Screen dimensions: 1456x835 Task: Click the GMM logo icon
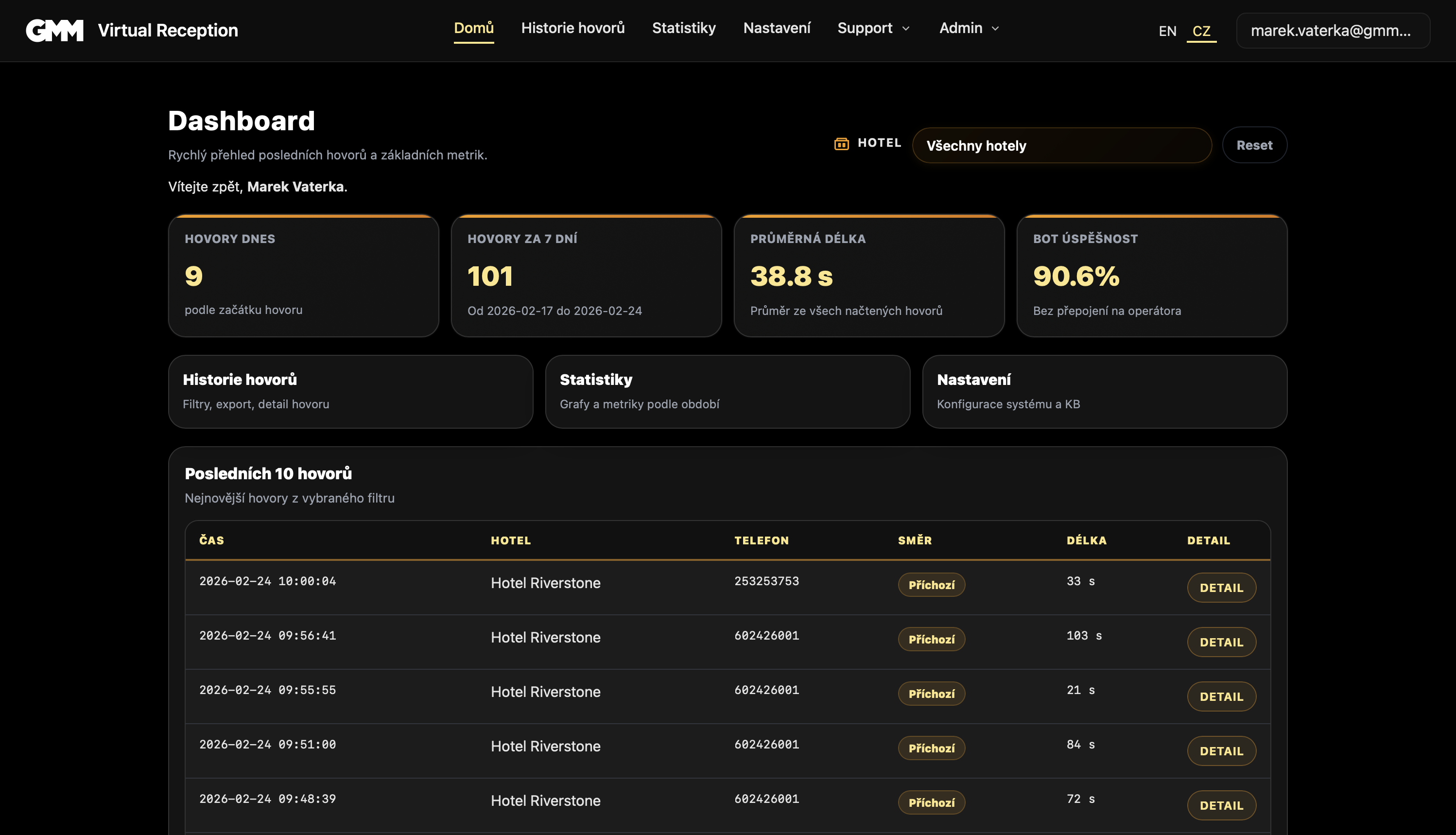tap(54, 31)
